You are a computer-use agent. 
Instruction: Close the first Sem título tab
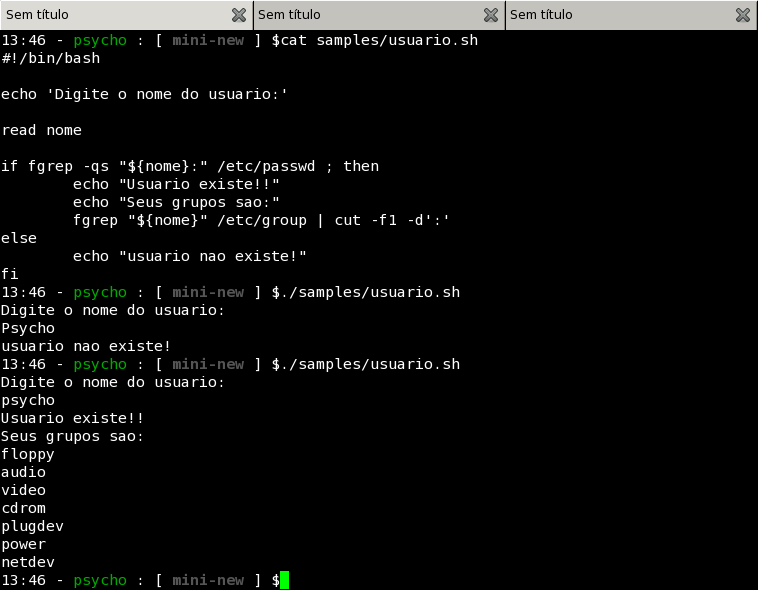238,15
